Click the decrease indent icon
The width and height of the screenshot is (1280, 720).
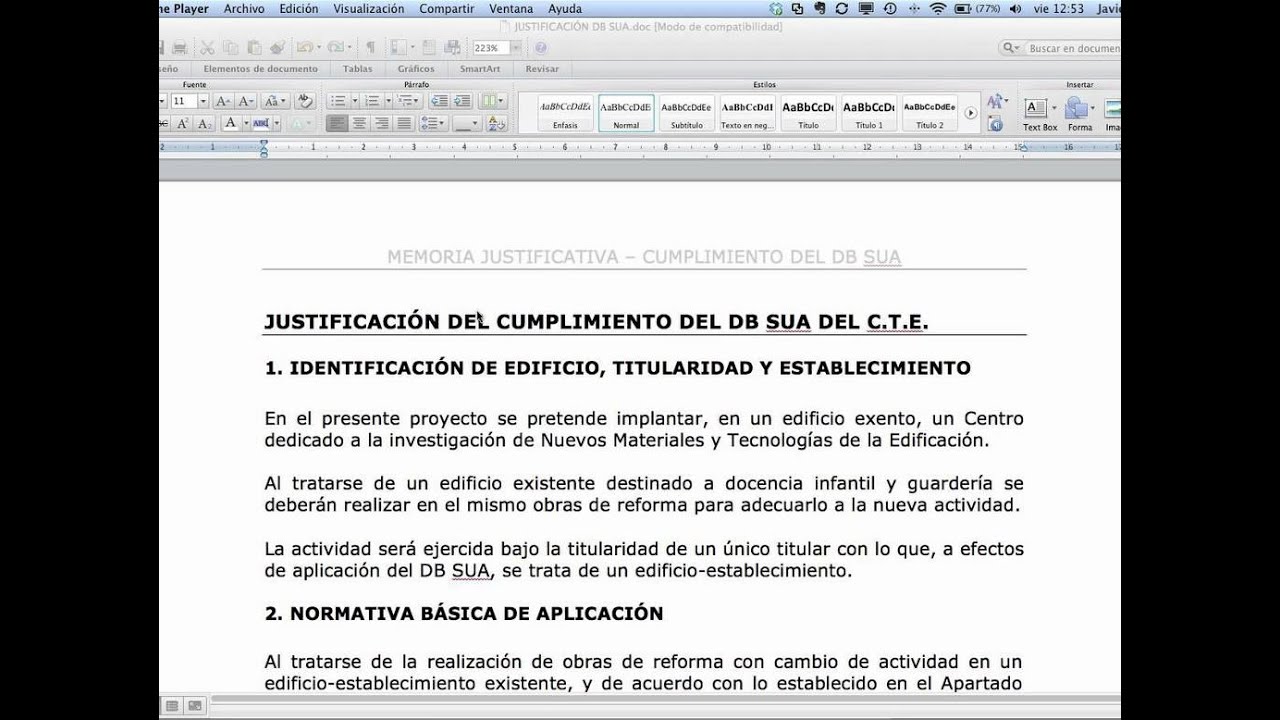(x=439, y=101)
